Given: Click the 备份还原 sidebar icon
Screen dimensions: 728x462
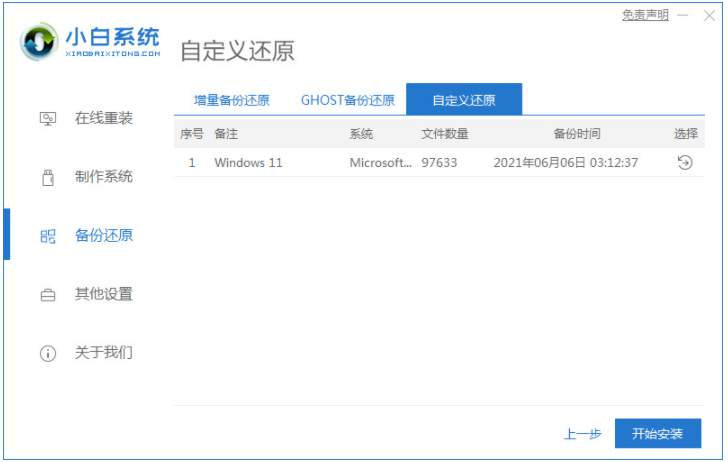Looking at the screenshot, I should [47, 236].
